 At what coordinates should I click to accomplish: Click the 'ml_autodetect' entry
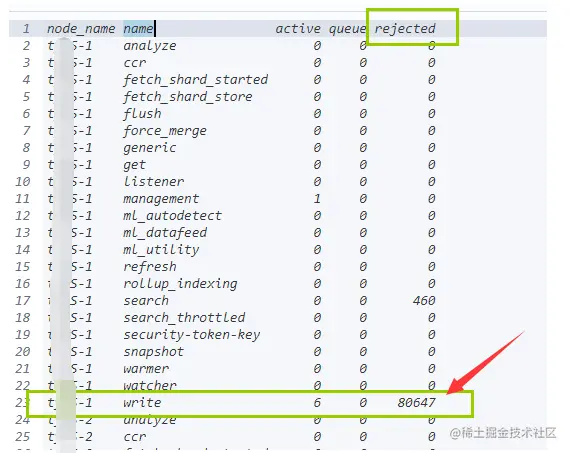point(172,216)
